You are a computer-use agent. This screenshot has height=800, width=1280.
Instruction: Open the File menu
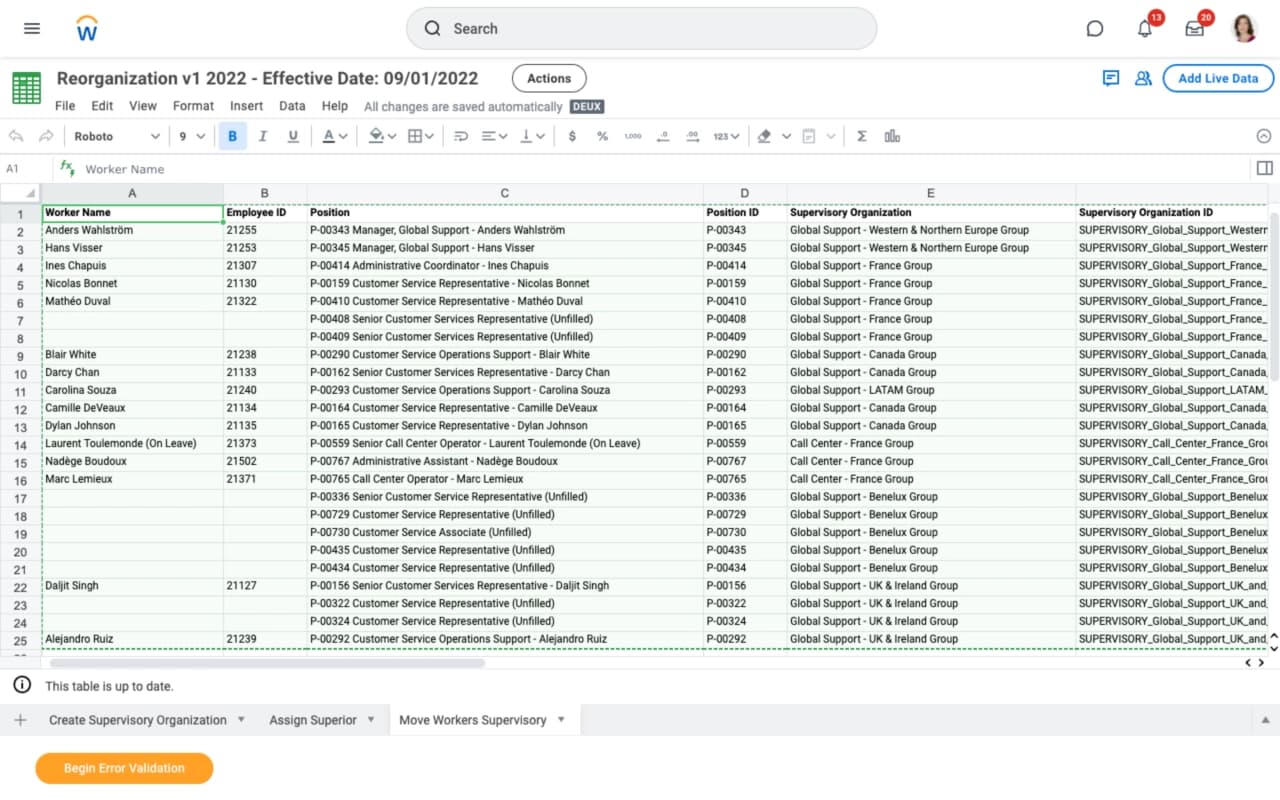[65, 106]
